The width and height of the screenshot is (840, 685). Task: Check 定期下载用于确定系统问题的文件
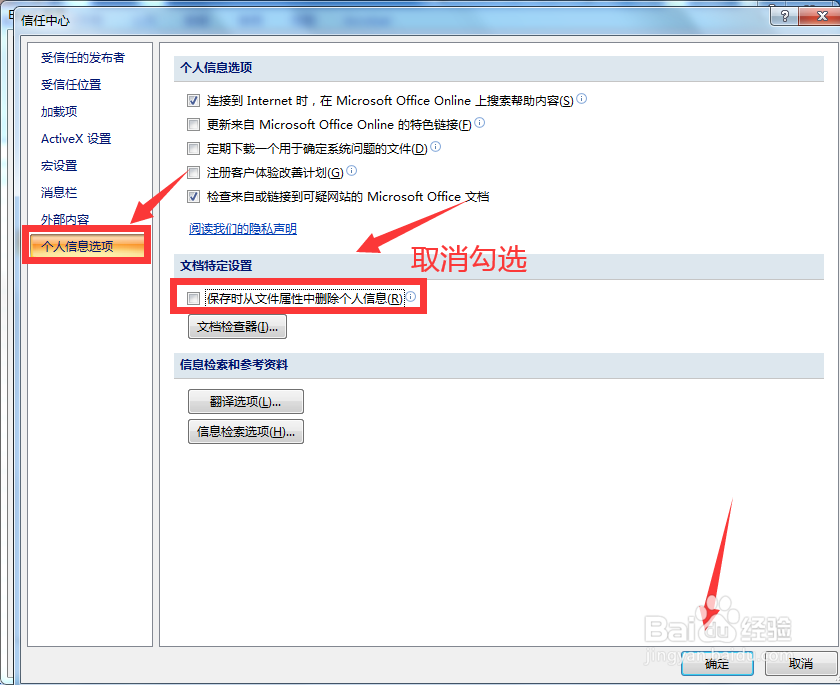click(193, 148)
